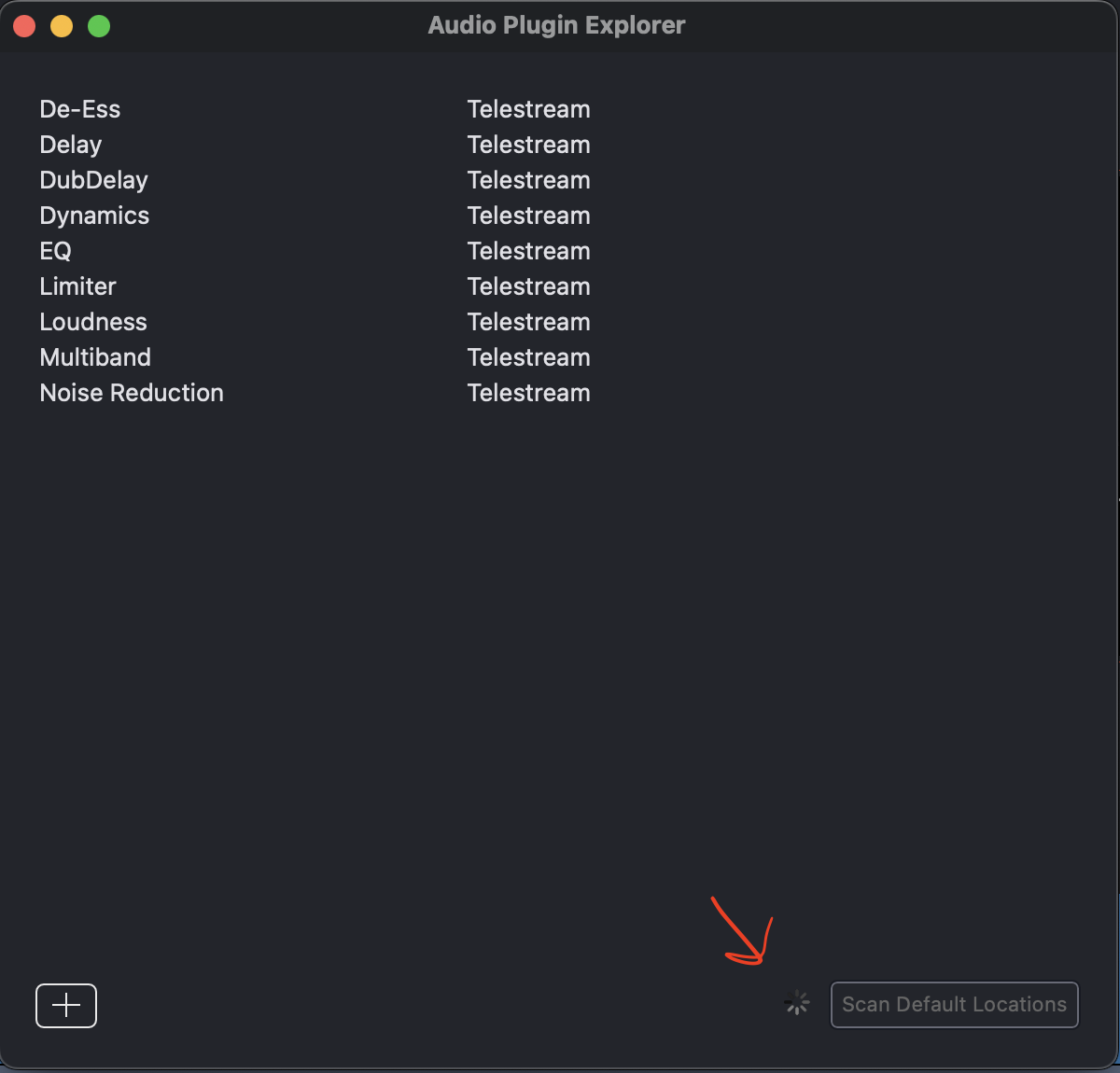The width and height of the screenshot is (1120, 1073).
Task: Click Scan Default Locations button
Action: [954, 1005]
